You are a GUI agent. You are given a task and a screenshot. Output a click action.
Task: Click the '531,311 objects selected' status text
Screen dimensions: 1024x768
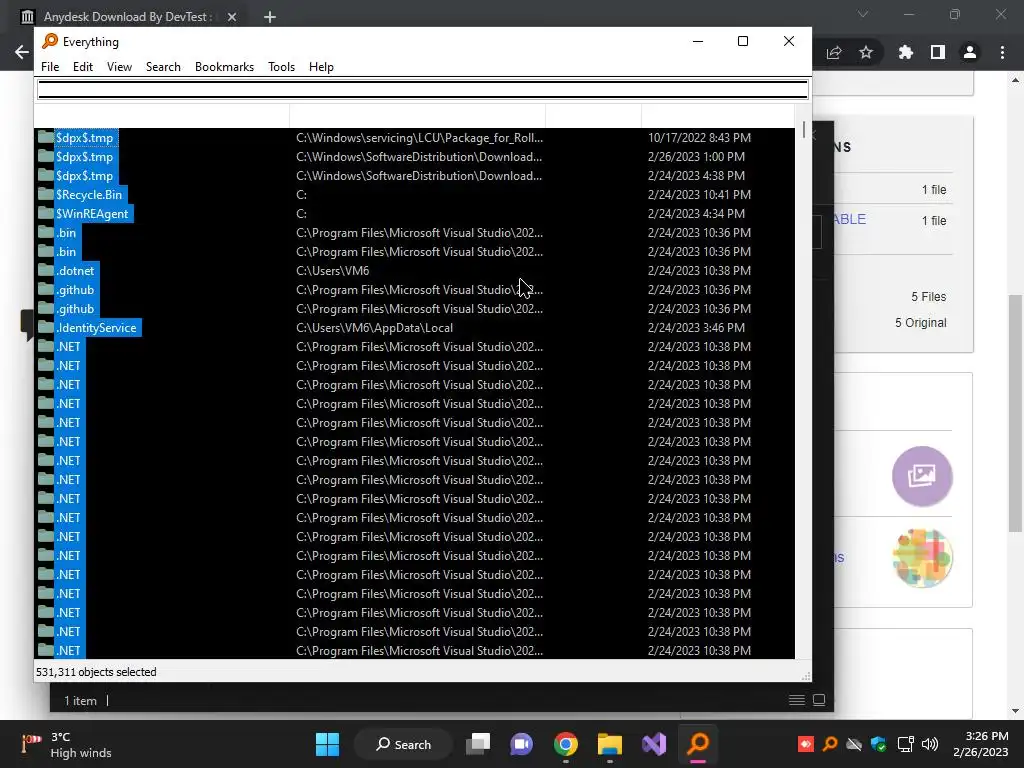(x=96, y=672)
